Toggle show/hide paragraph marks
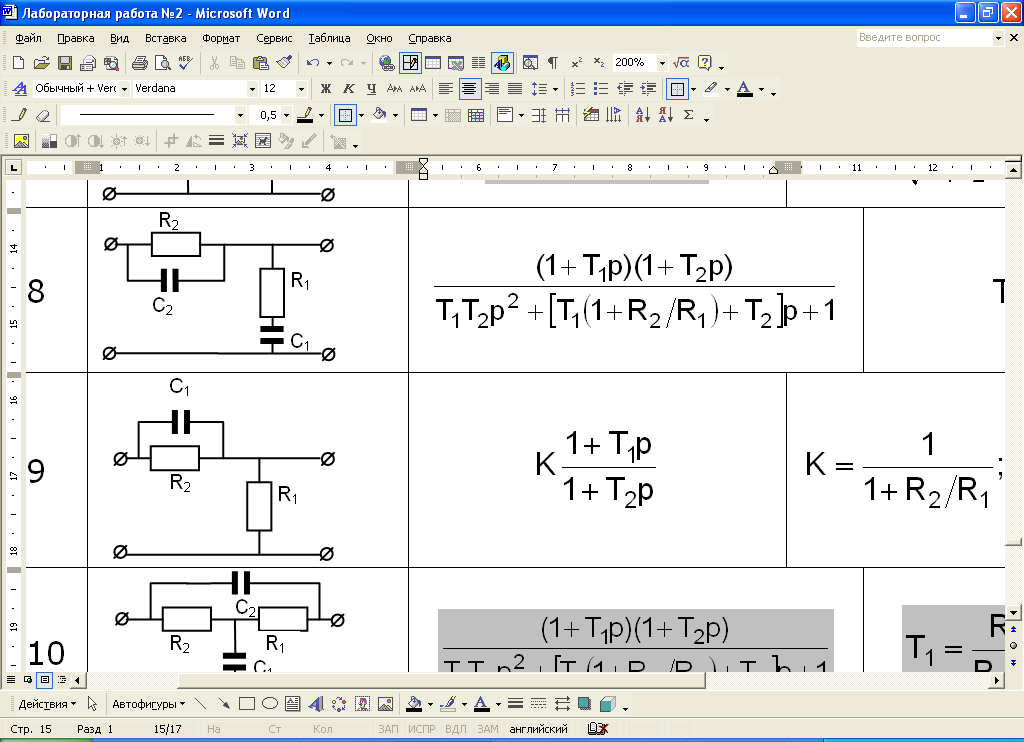 coord(552,63)
